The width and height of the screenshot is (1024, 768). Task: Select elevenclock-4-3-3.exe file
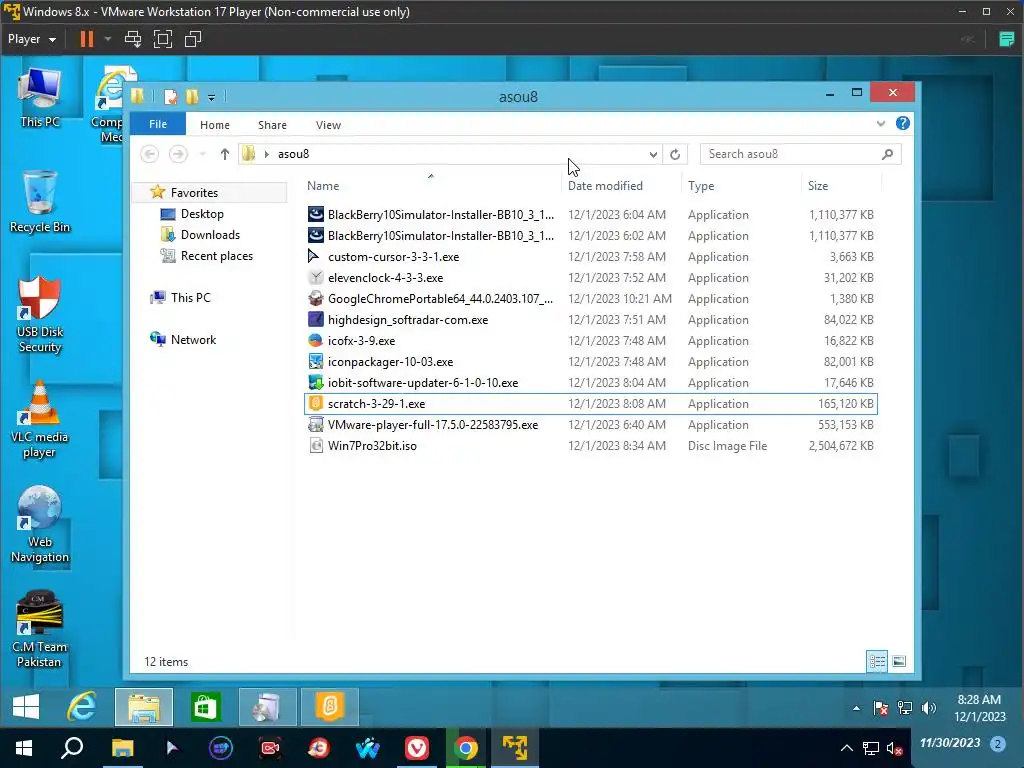(591, 278)
